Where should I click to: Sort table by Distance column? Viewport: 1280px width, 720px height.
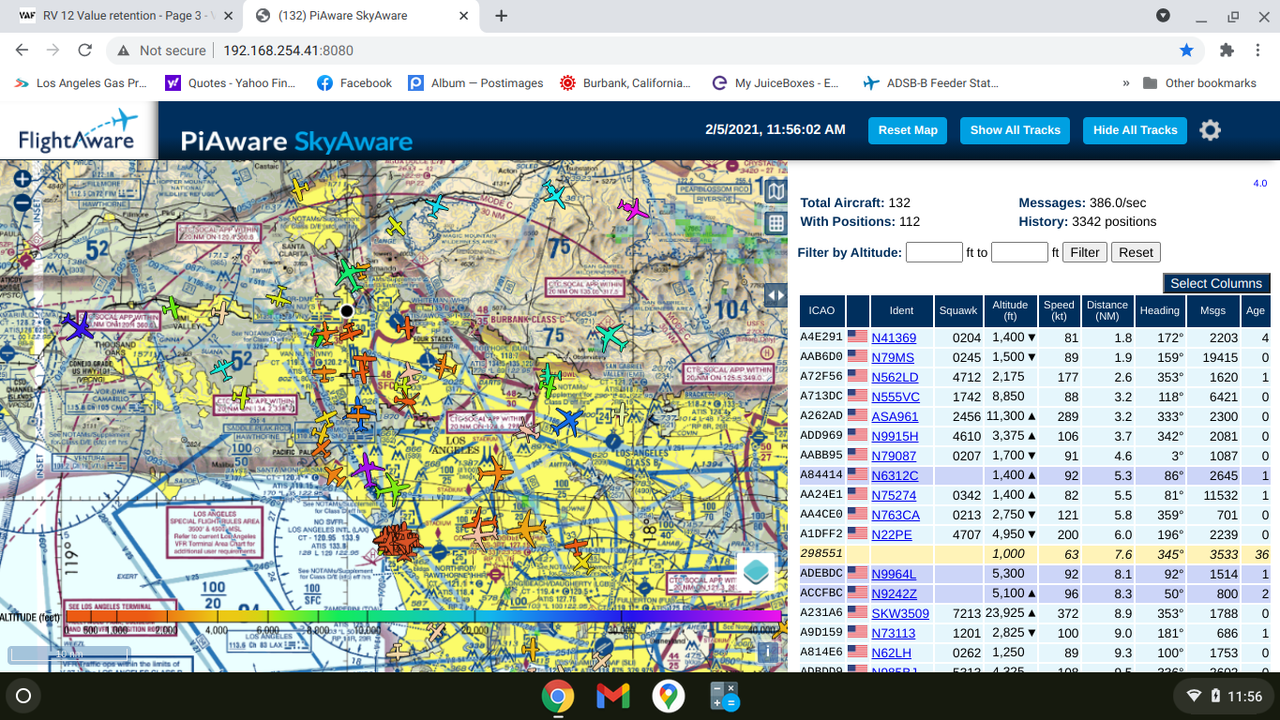pyautogui.click(x=1107, y=311)
